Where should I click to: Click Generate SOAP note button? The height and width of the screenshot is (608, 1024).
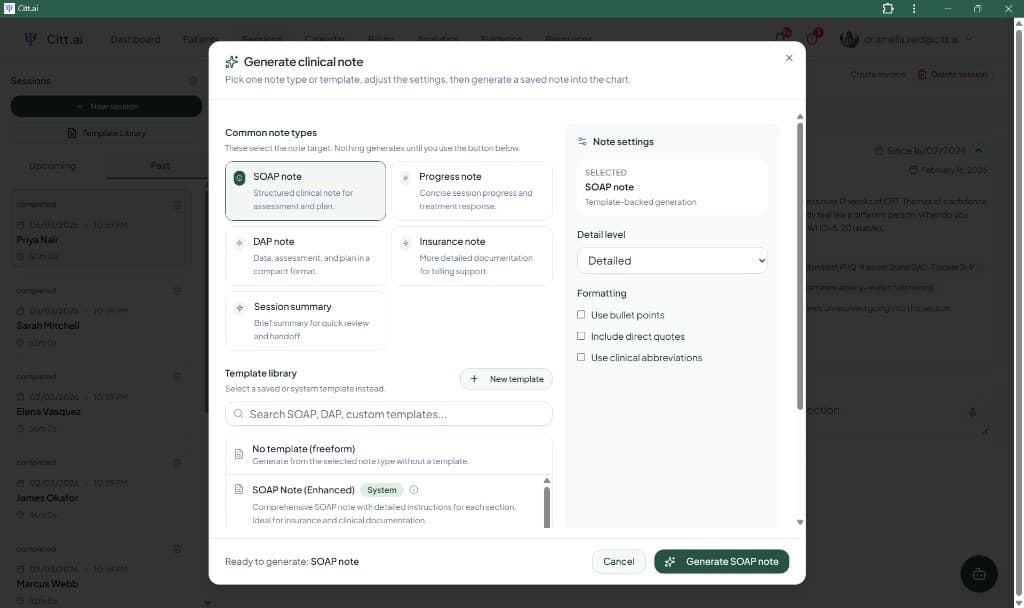[721, 562]
